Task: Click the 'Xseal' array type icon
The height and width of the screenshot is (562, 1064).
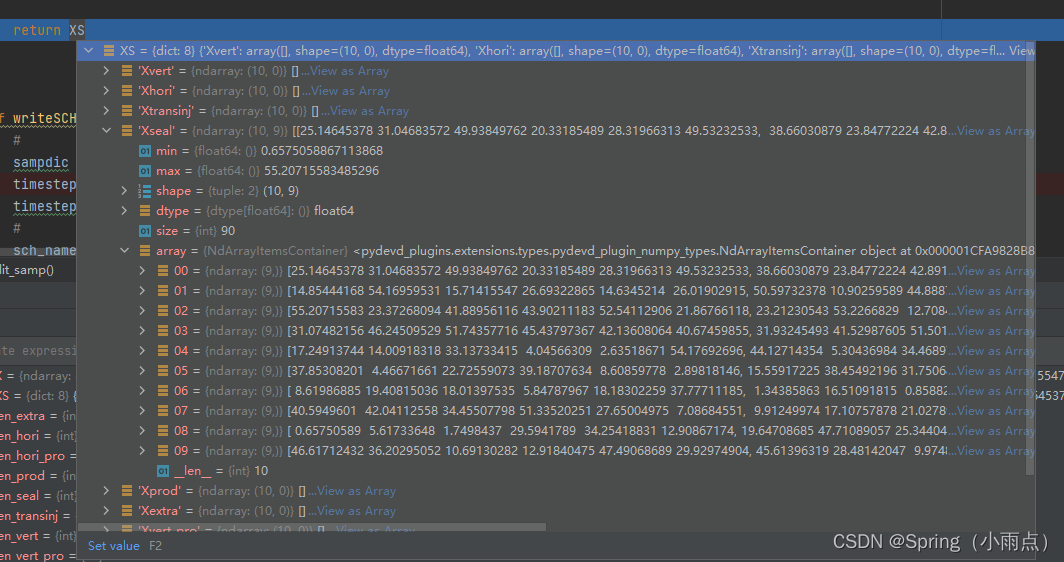Action: click(x=127, y=130)
